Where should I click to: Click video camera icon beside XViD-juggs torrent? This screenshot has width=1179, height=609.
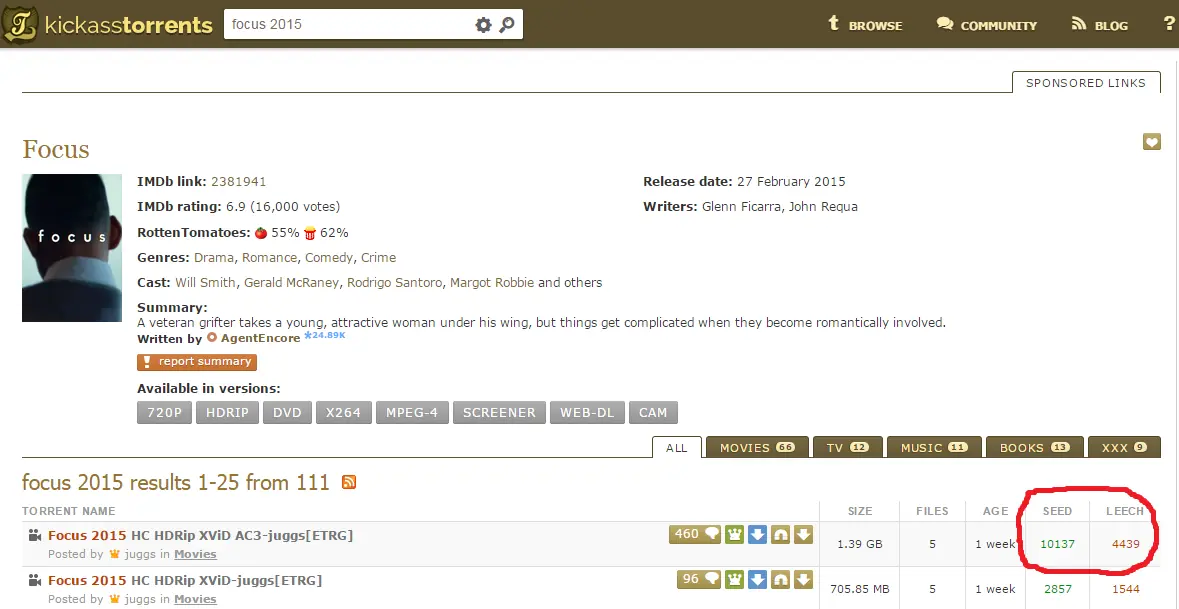tap(35, 580)
